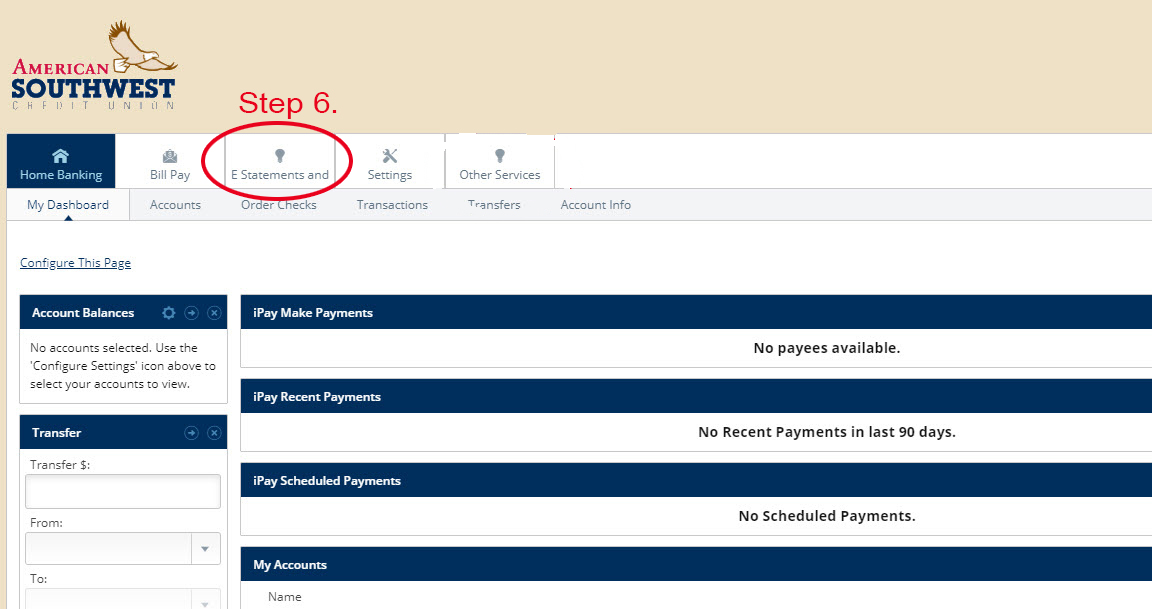Click the 'No accounts selected' message
1152x609 pixels.
[x=123, y=366]
